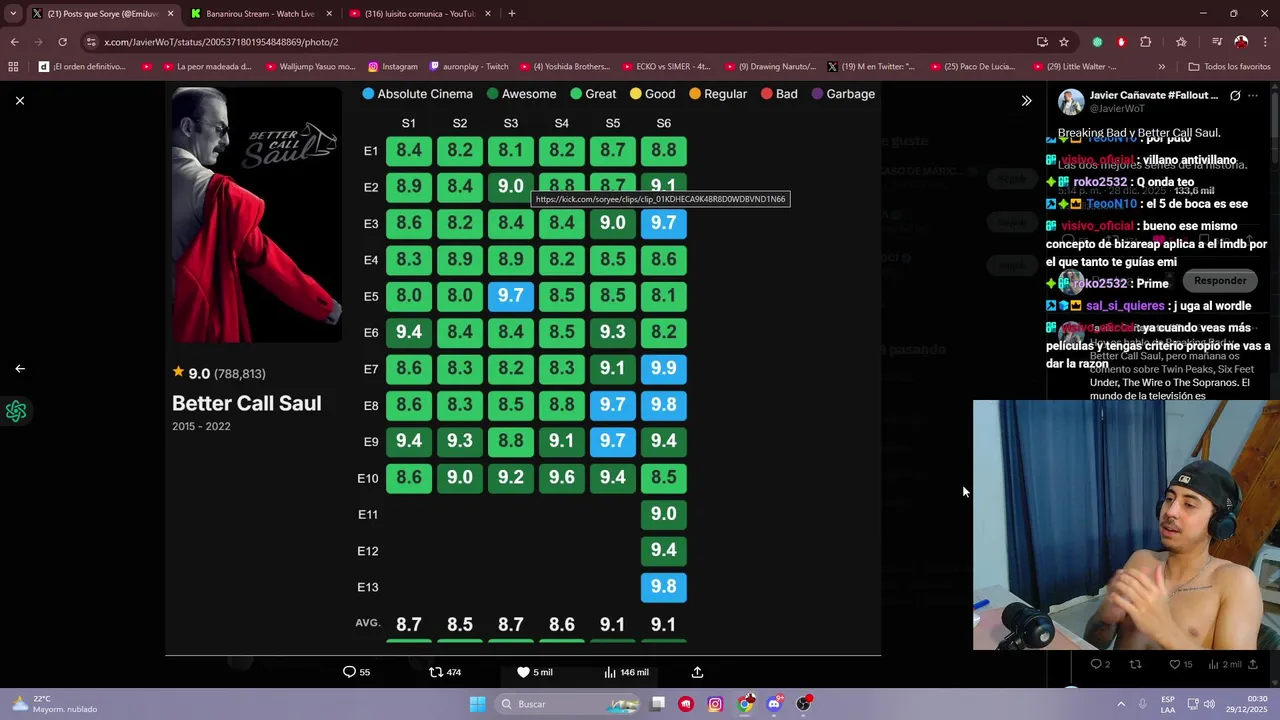Switch to the Bananirou Stream Kick tab
Screen dimensions: 1280x720
coord(260,14)
